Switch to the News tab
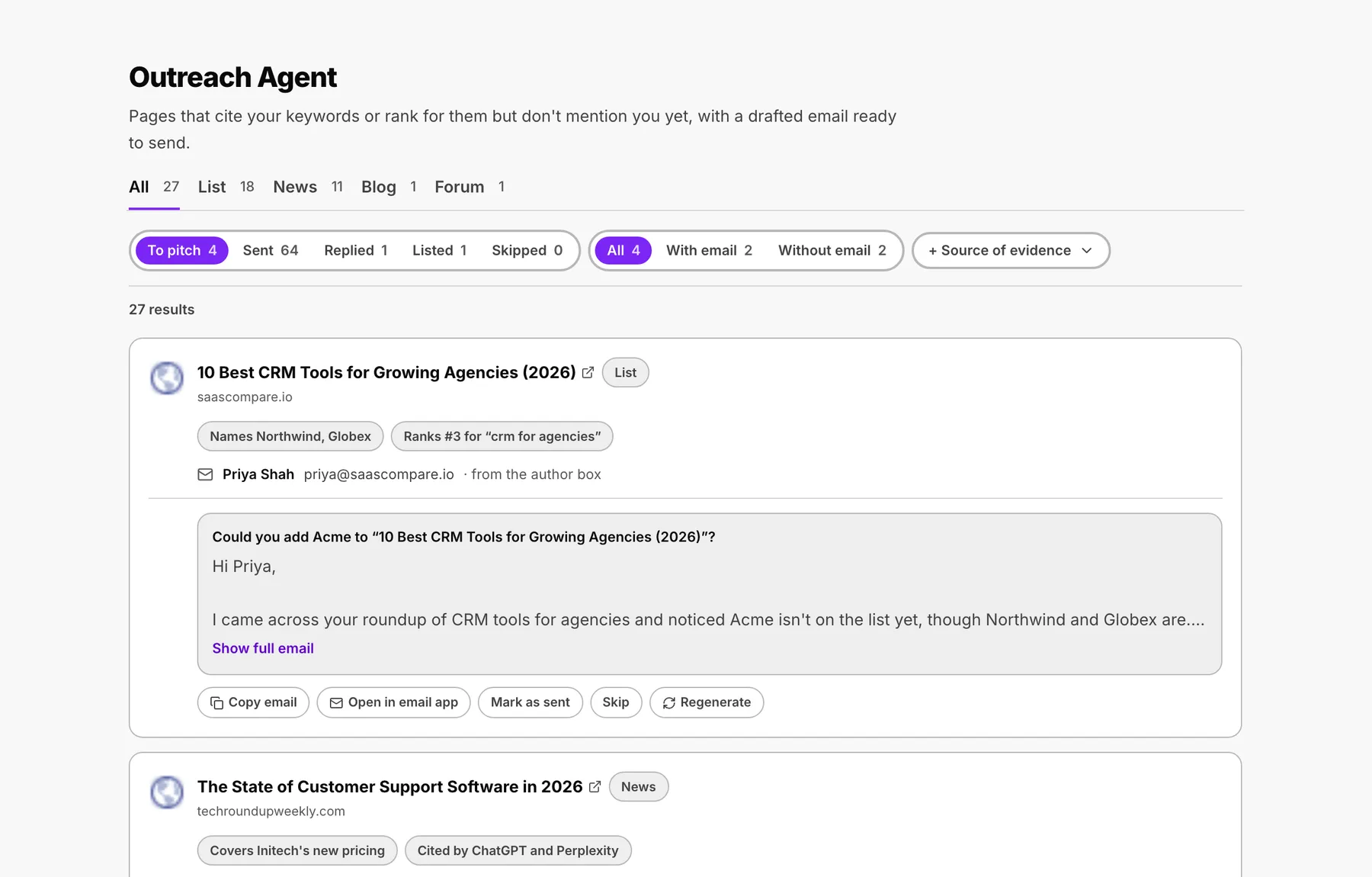The width and height of the screenshot is (1372, 877). point(308,187)
